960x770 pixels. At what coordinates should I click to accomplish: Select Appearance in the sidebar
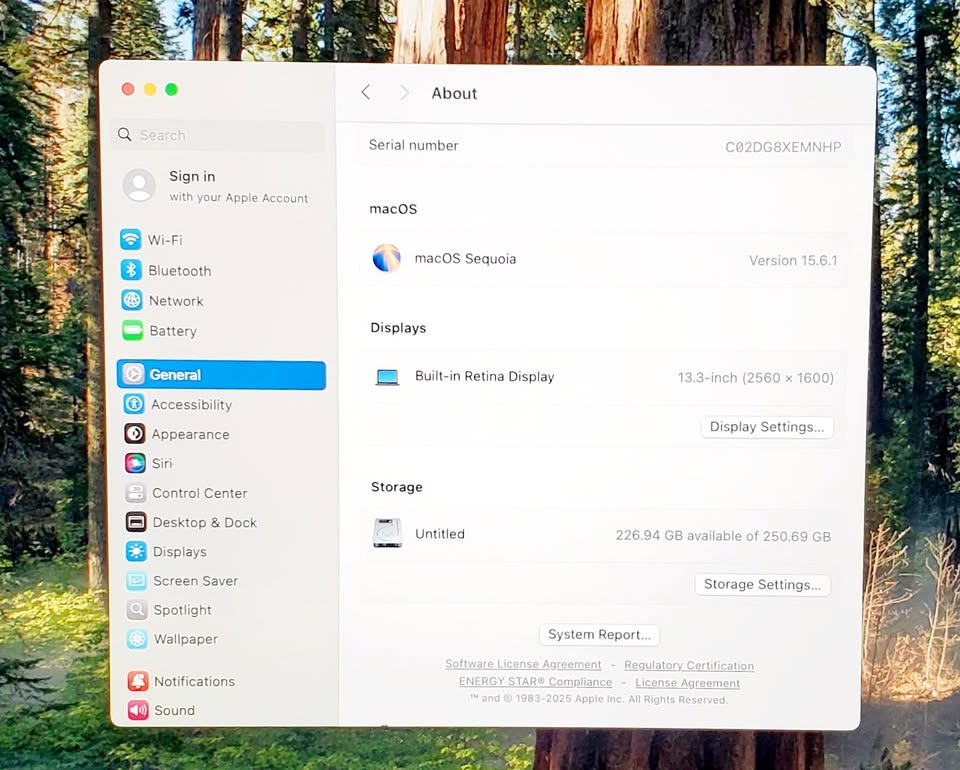pos(190,434)
